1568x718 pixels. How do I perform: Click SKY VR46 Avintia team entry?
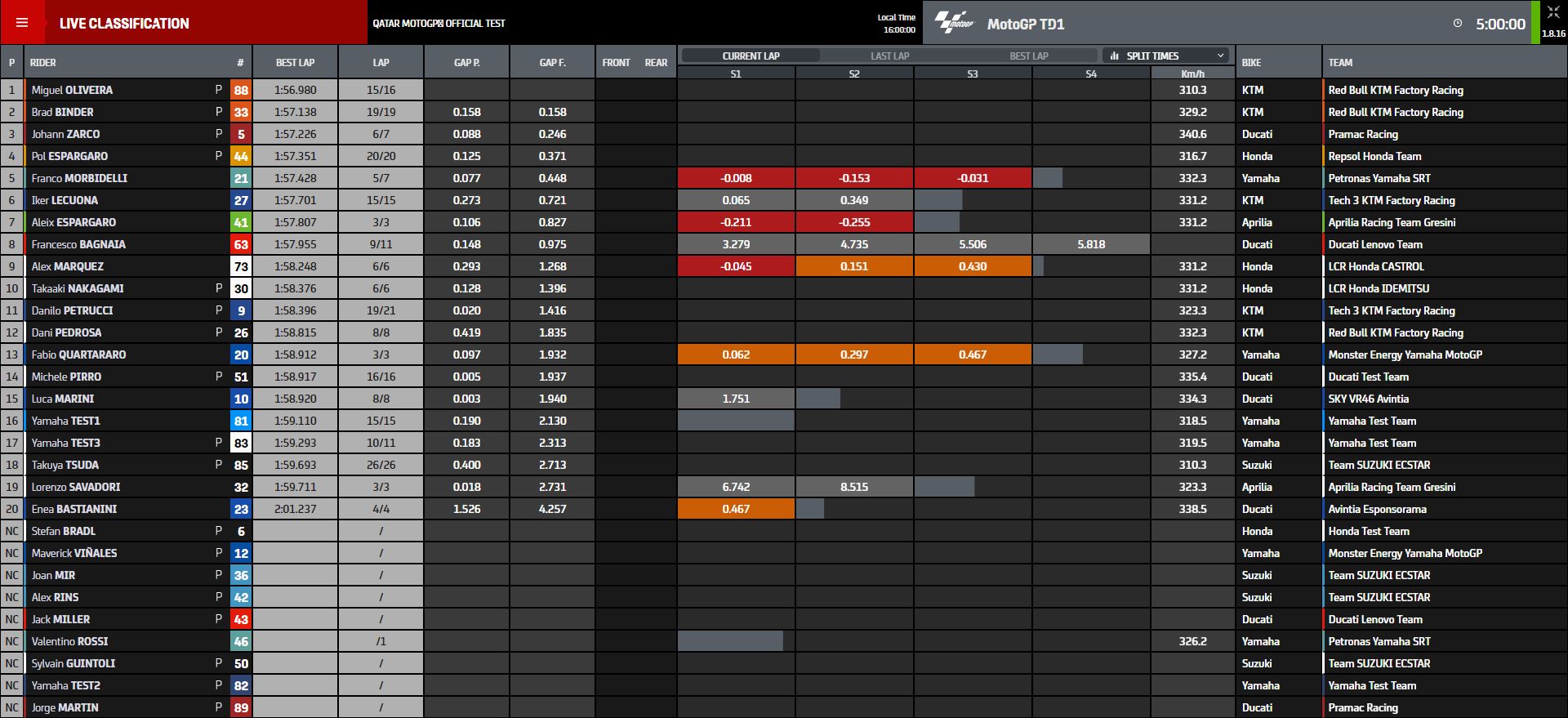point(1368,399)
